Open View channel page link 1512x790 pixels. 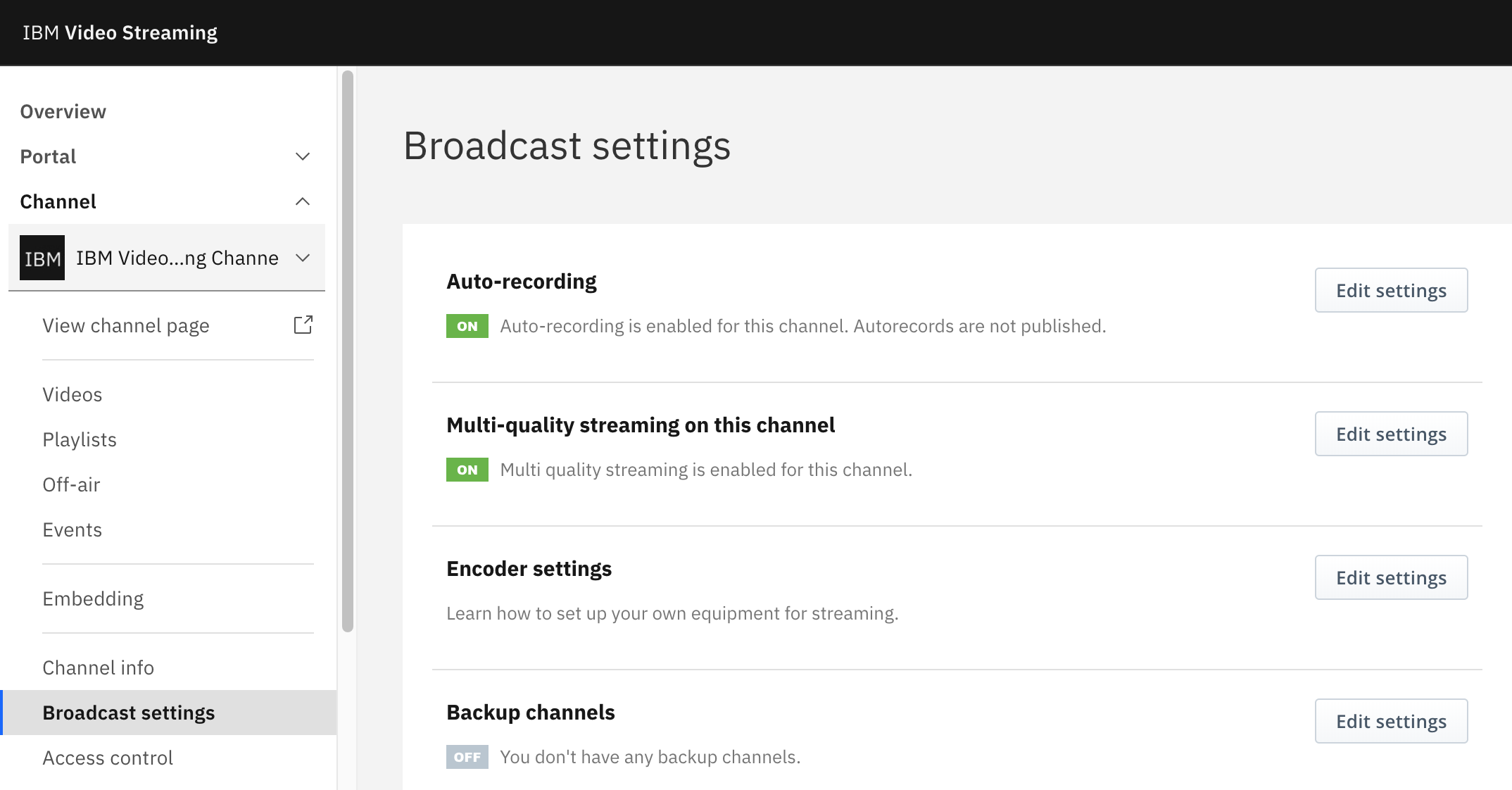pos(126,325)
